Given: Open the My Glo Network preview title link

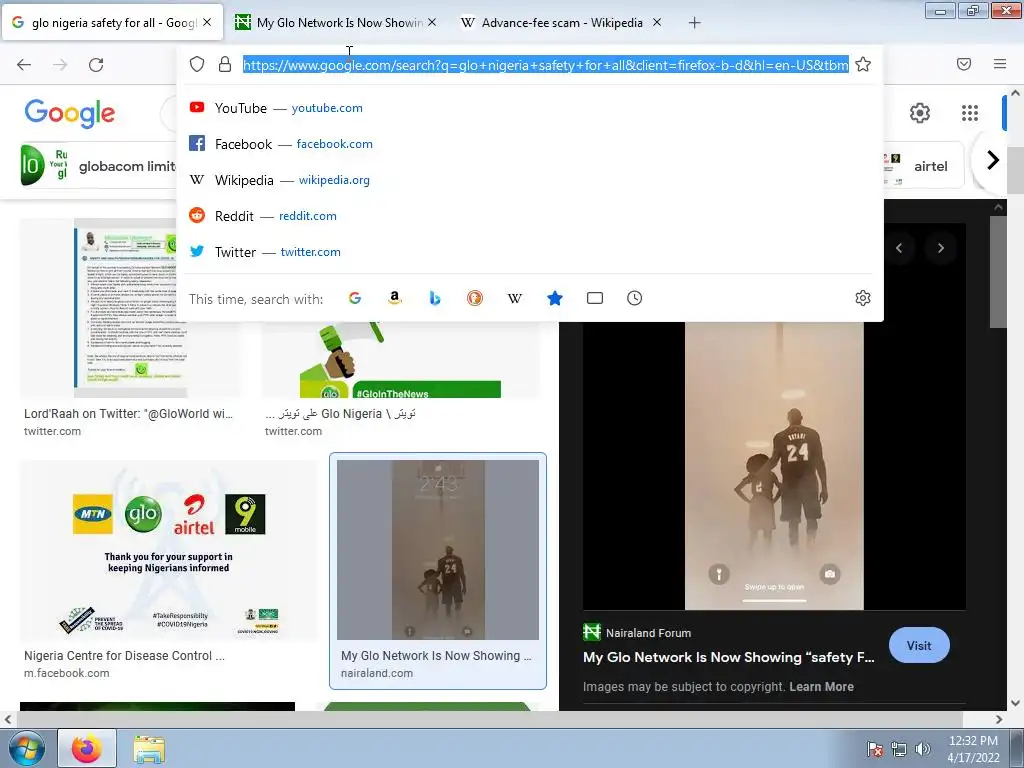Looking at the screenshot, I should pyautogui.click(x=729, y=658).
